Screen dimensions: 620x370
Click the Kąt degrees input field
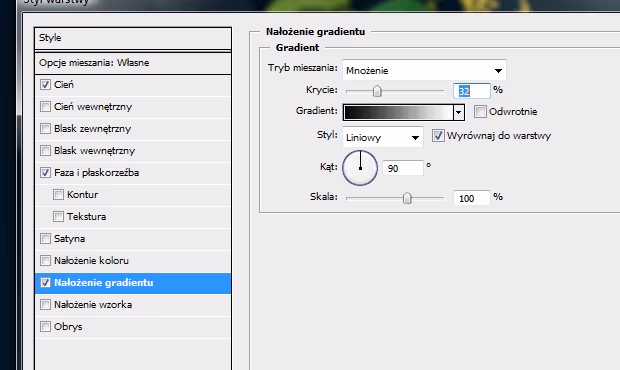tap(403, 168)
